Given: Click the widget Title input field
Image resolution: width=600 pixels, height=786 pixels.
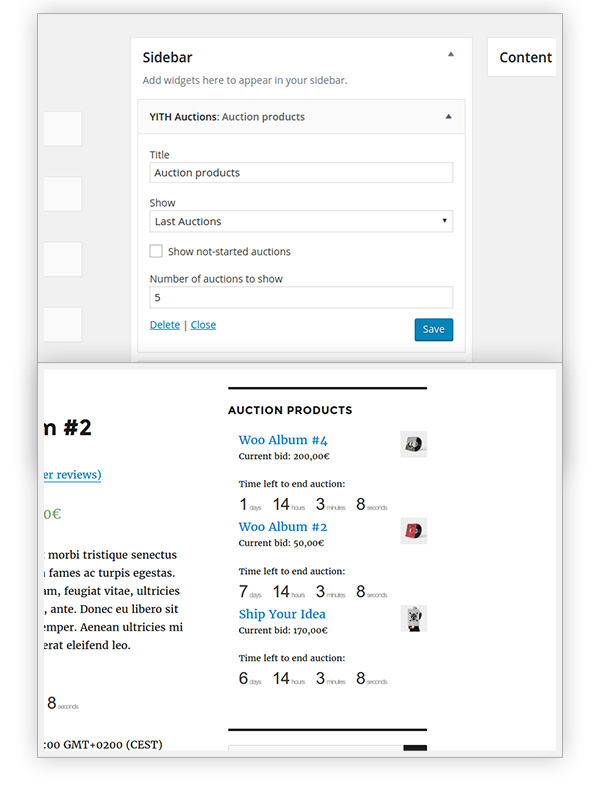Looking at the screenshot, I should [x=301, y=172].
